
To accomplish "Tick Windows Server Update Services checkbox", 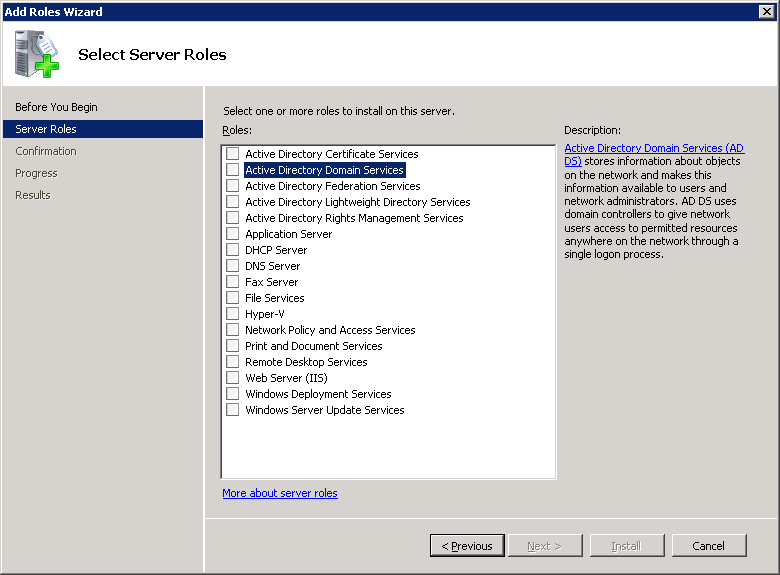I will point(232,409).
